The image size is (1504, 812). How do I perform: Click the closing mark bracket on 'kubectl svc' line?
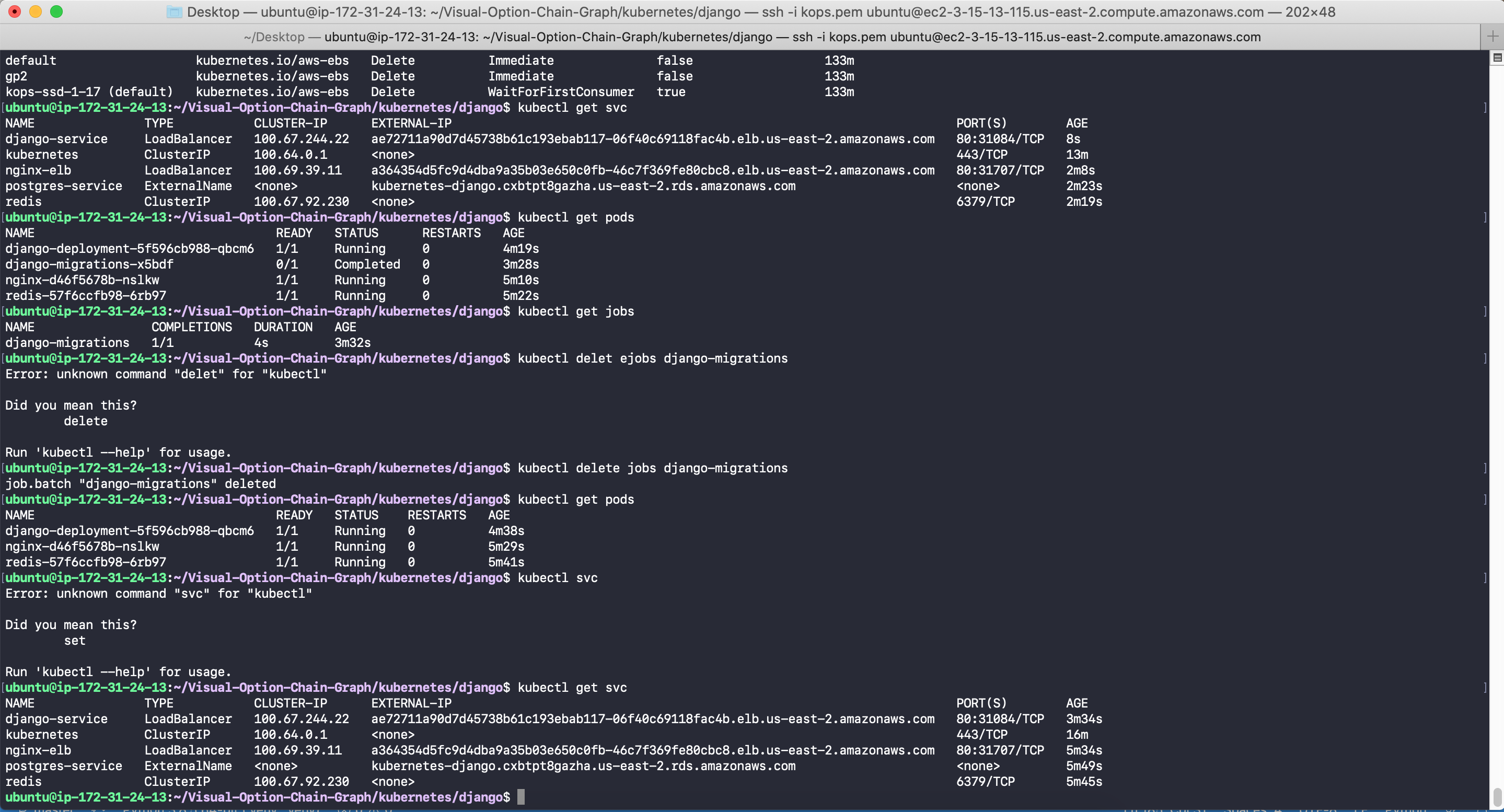1485,578
